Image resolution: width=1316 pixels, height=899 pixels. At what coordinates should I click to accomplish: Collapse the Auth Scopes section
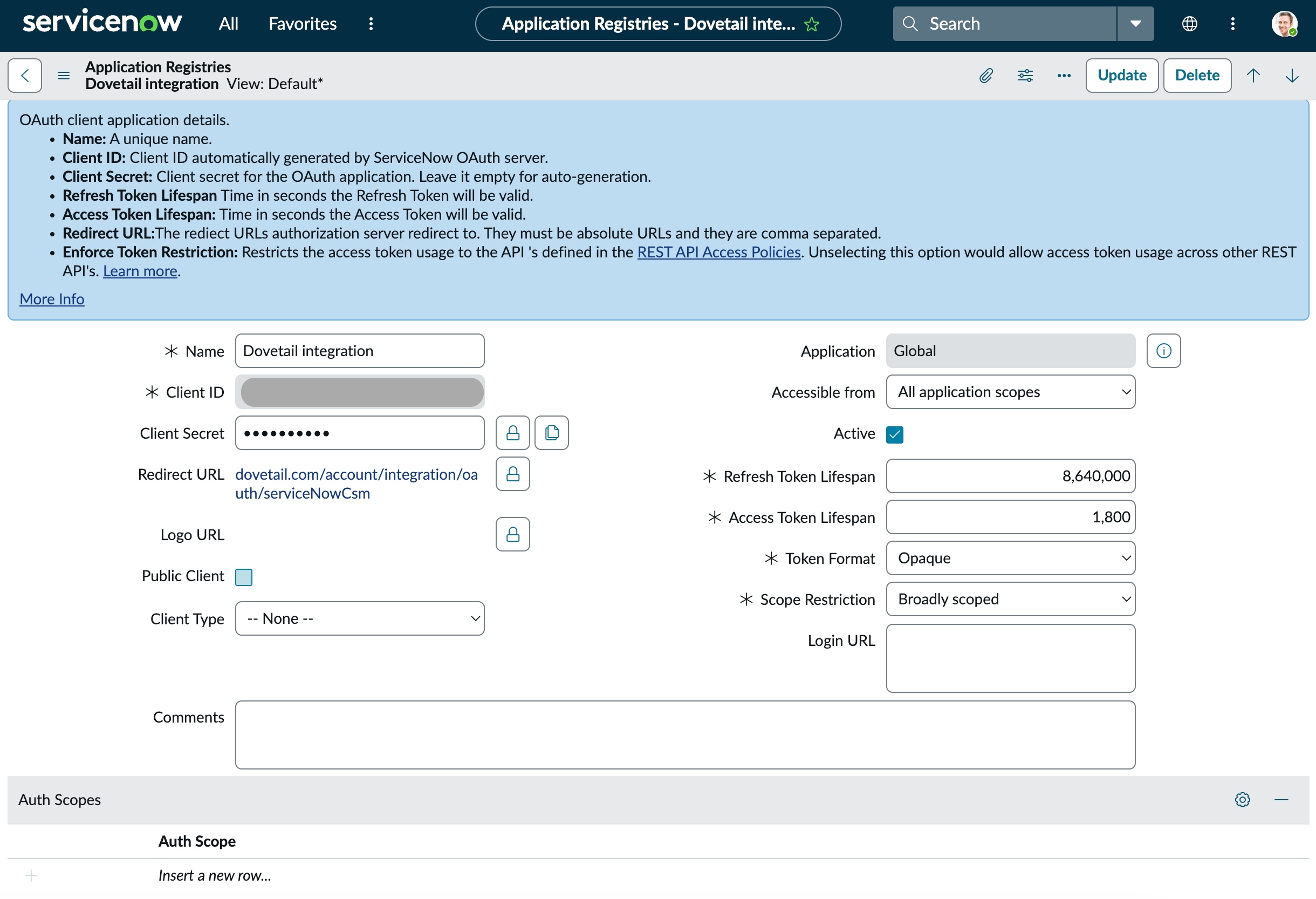tap(1281, 799)
